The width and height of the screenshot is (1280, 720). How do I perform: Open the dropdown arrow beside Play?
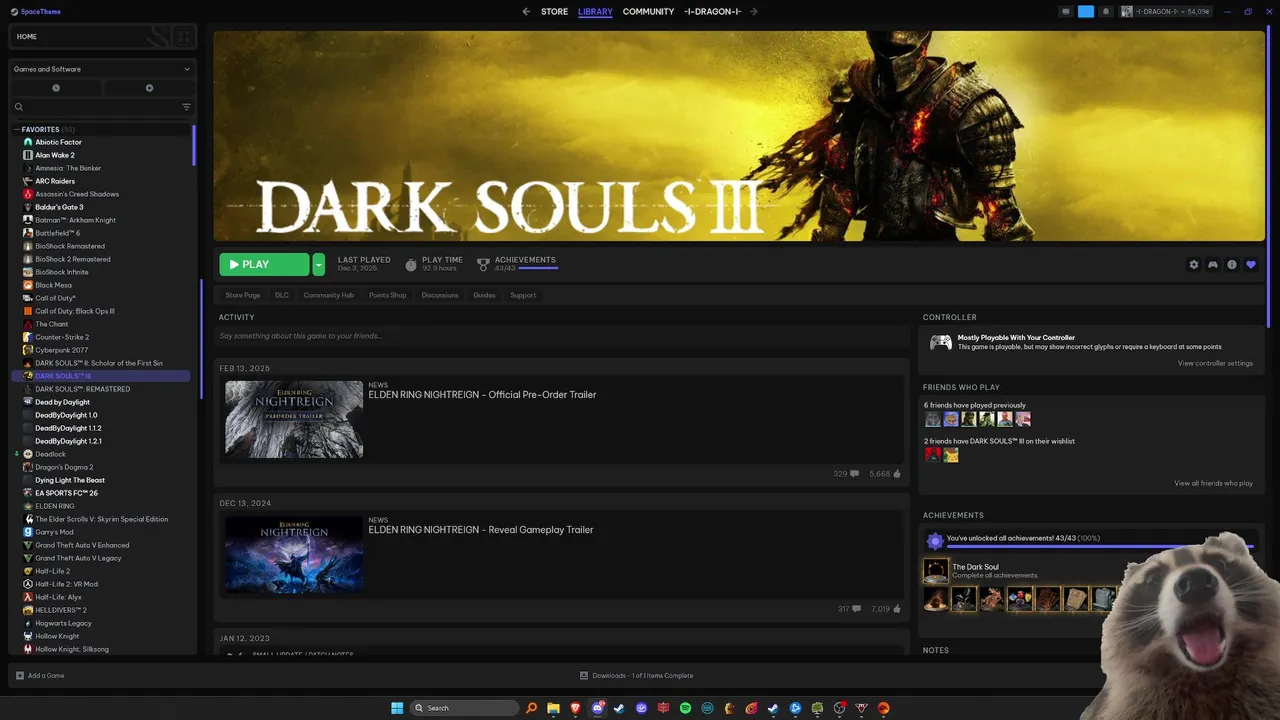coord(318,265)
